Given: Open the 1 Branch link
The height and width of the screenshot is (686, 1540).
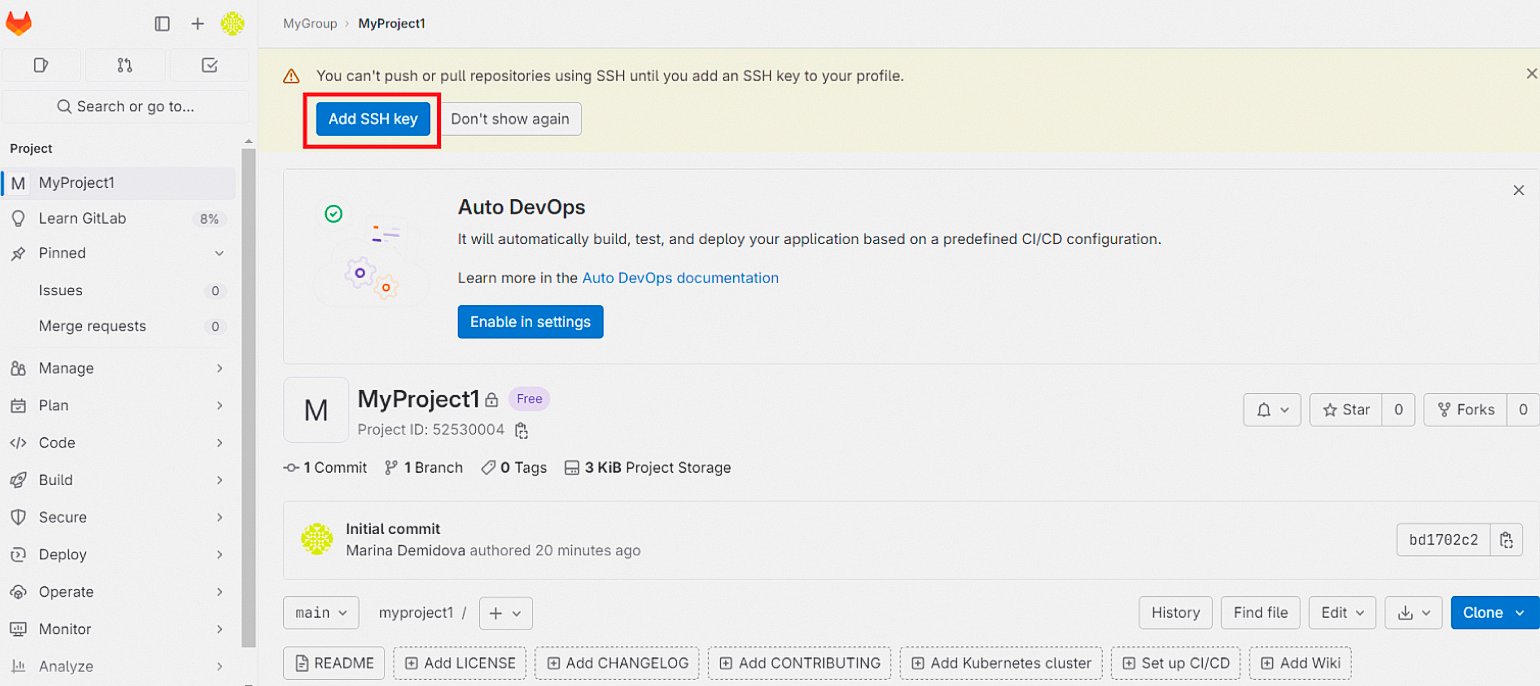Looking at the screenshot, I should (424, 468).
